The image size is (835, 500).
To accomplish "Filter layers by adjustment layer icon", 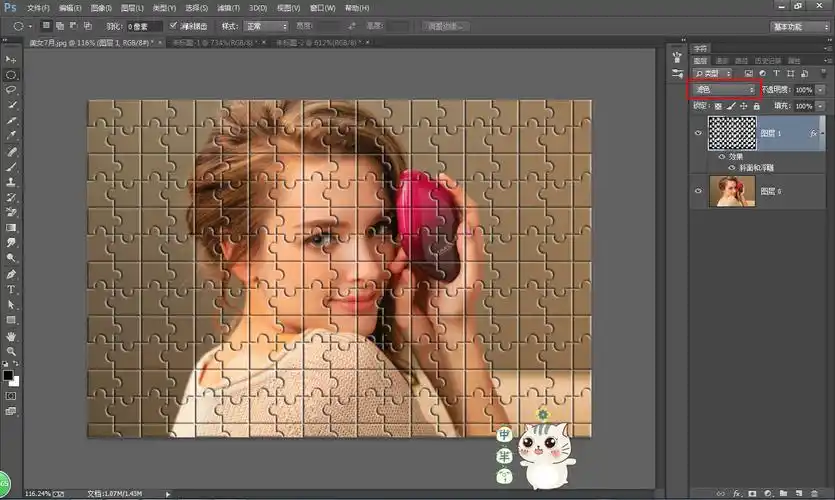I will (x=762, y=73).
